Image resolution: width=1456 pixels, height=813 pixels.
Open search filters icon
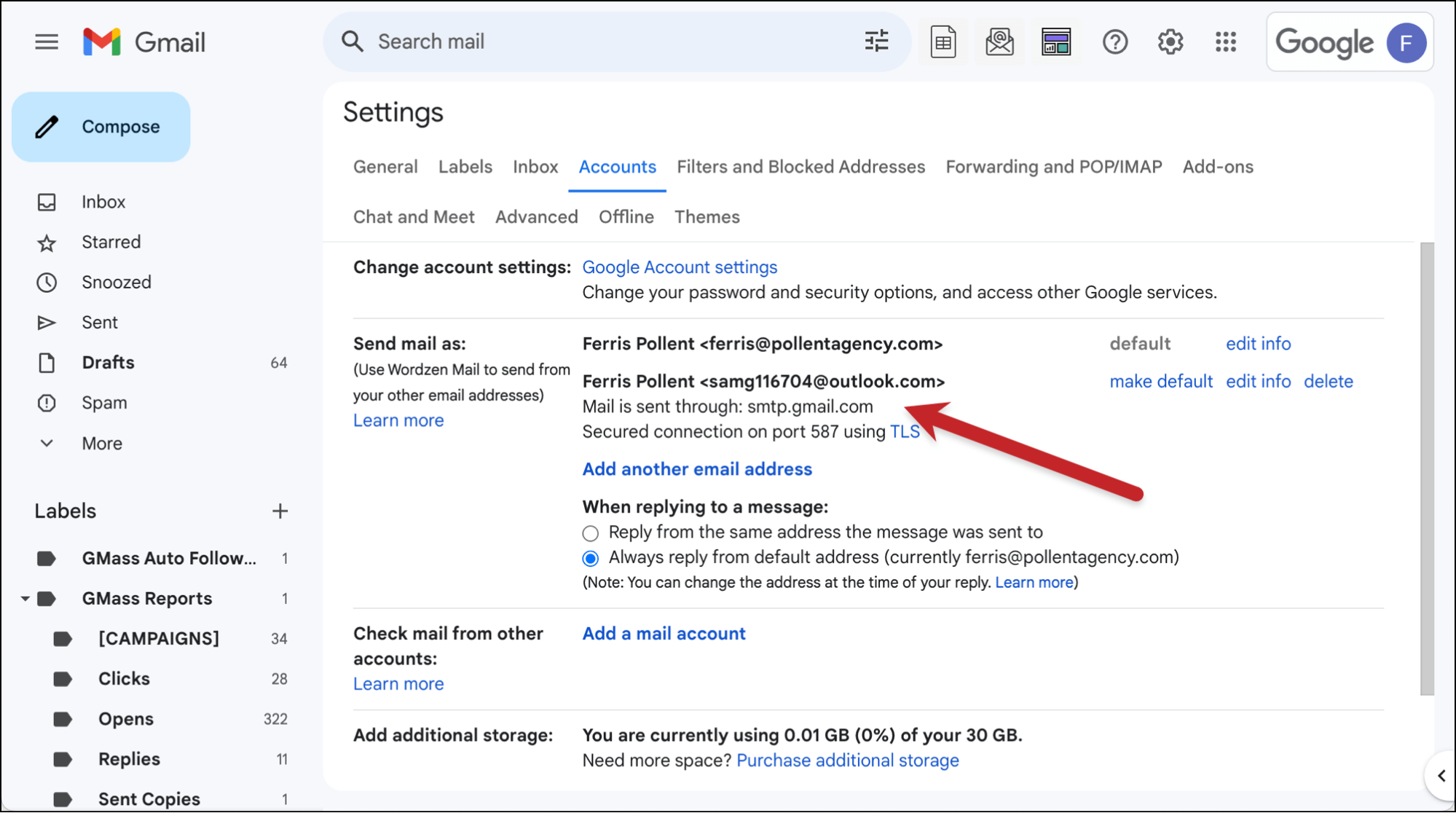pyautogui.click(x=876, y=41)
